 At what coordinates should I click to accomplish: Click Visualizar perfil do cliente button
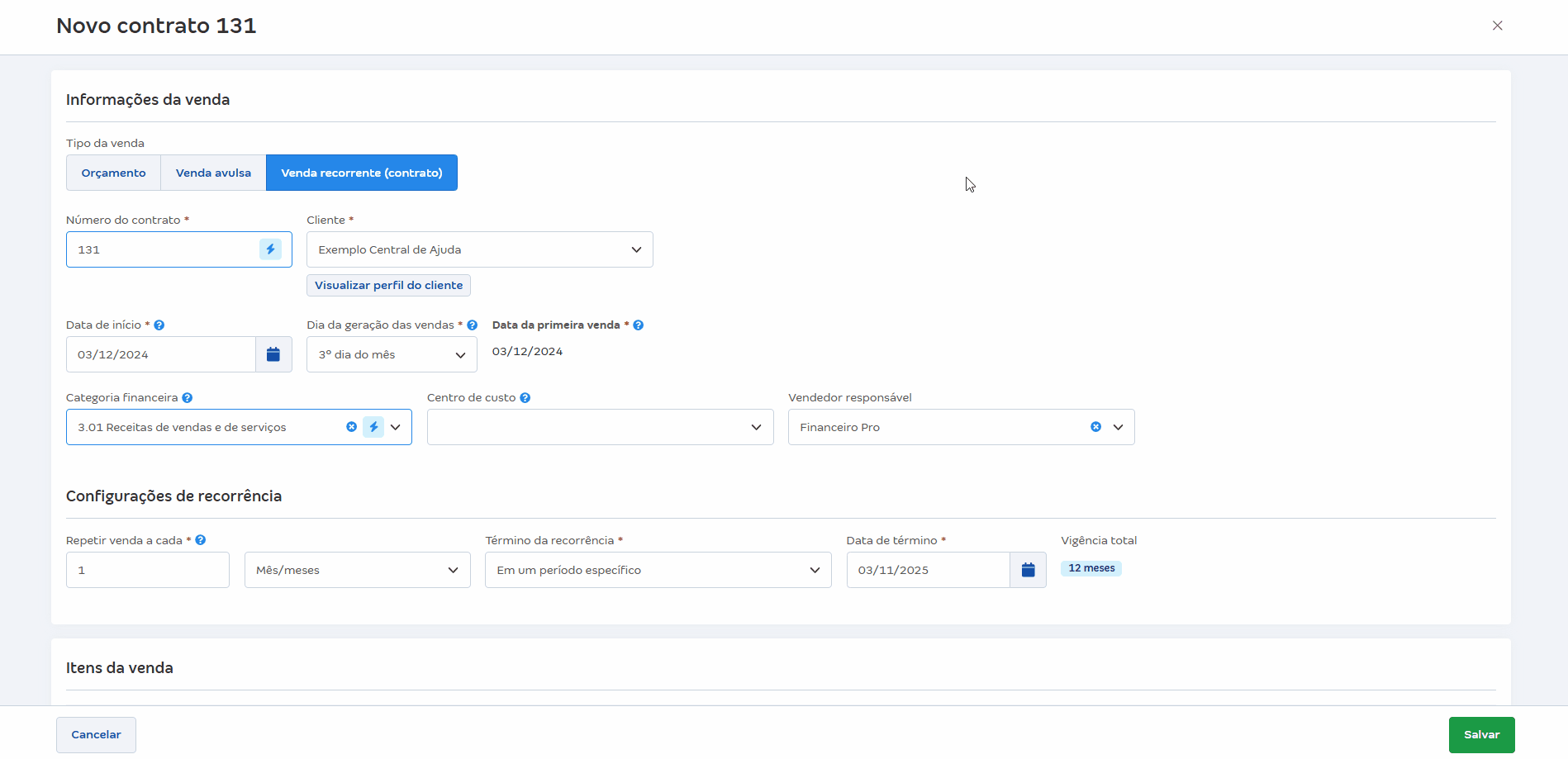click(389, 285)
